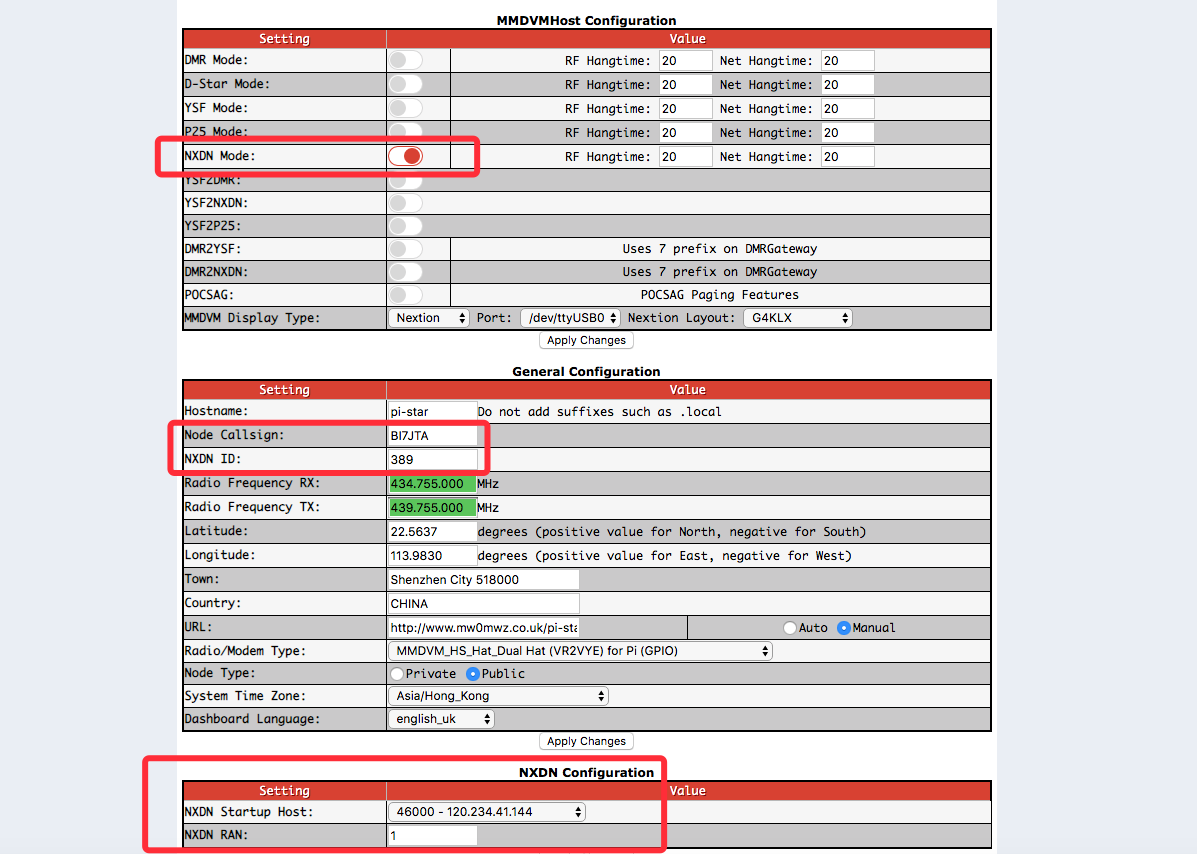Switch on YSF2P25
Image resolution: width=1197 pixels, height=854 pixels.
(405, 226)
